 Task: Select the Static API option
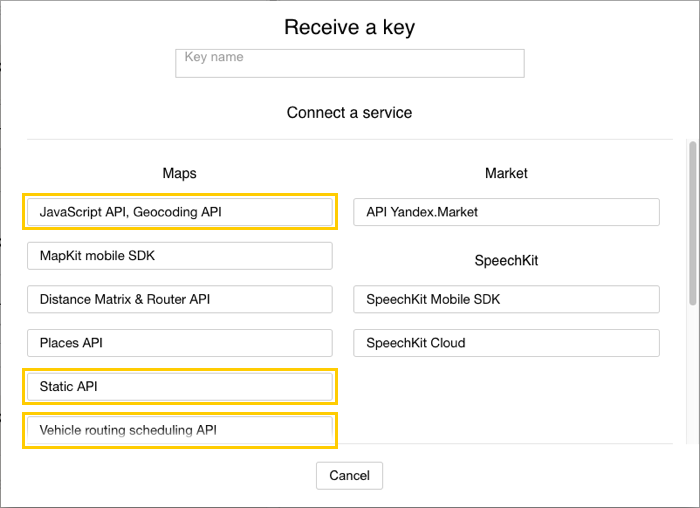coord(180,386)
